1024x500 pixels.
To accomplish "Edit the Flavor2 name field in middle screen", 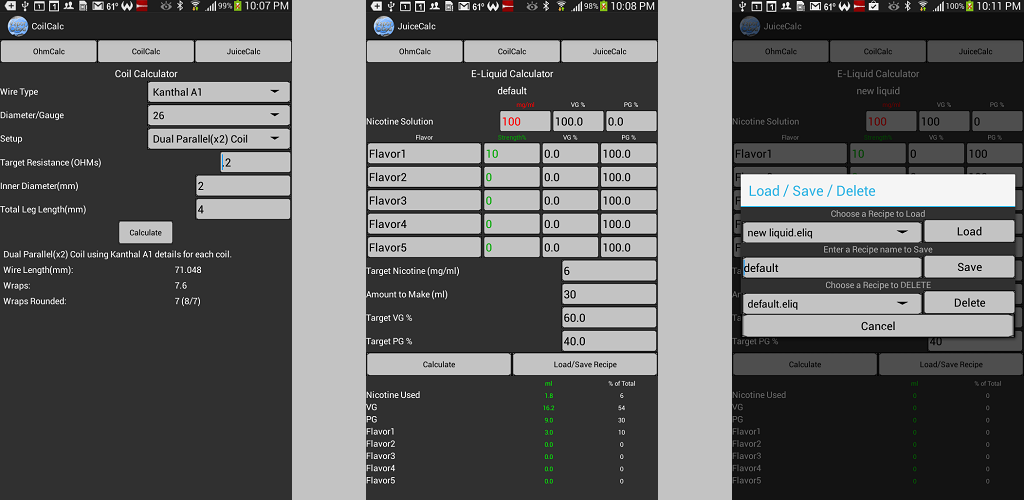I will (424, 178).
